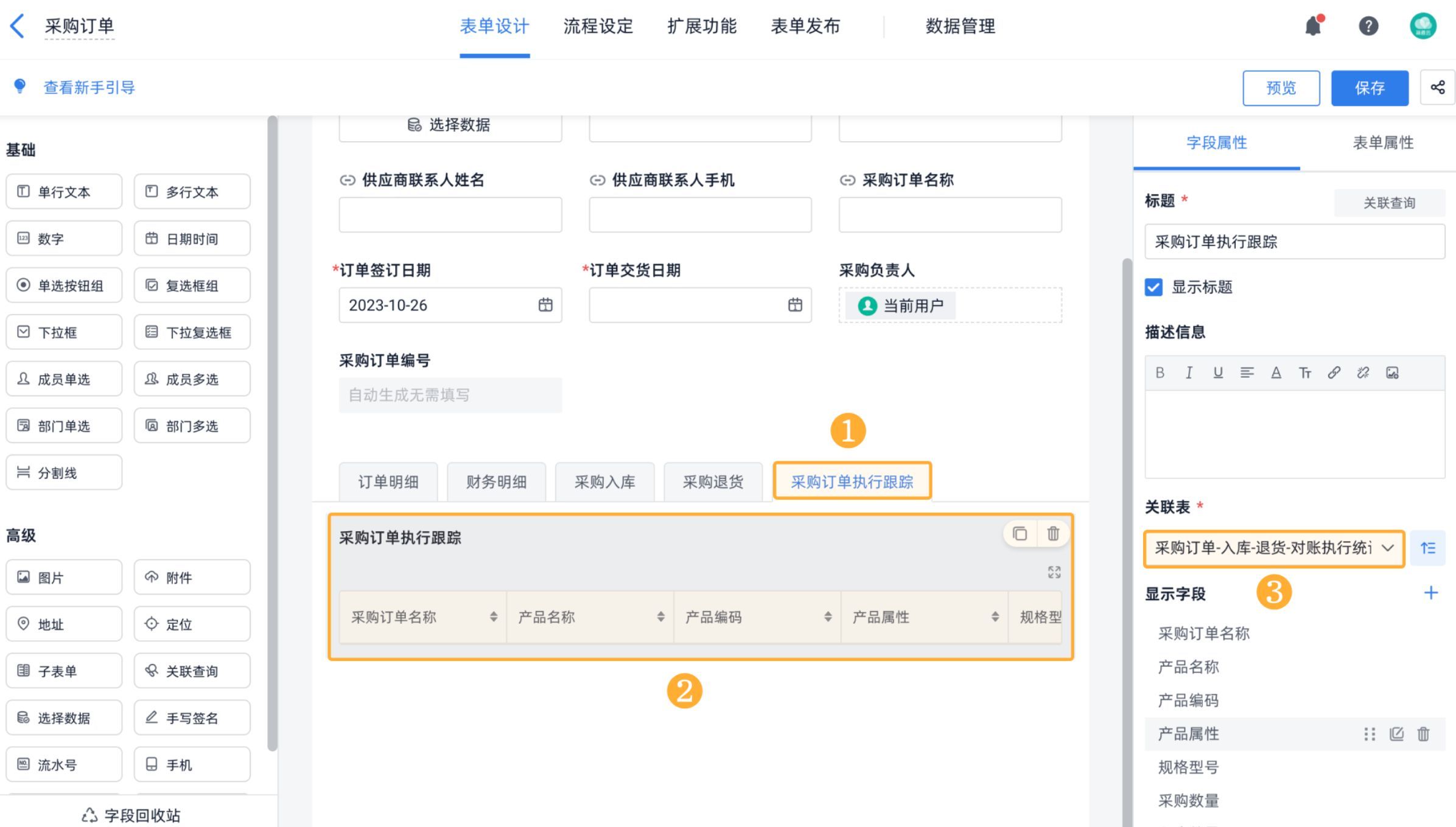Open the 订单交货日期 date picker
The image size is (1456, 827).
coord(795,305)
